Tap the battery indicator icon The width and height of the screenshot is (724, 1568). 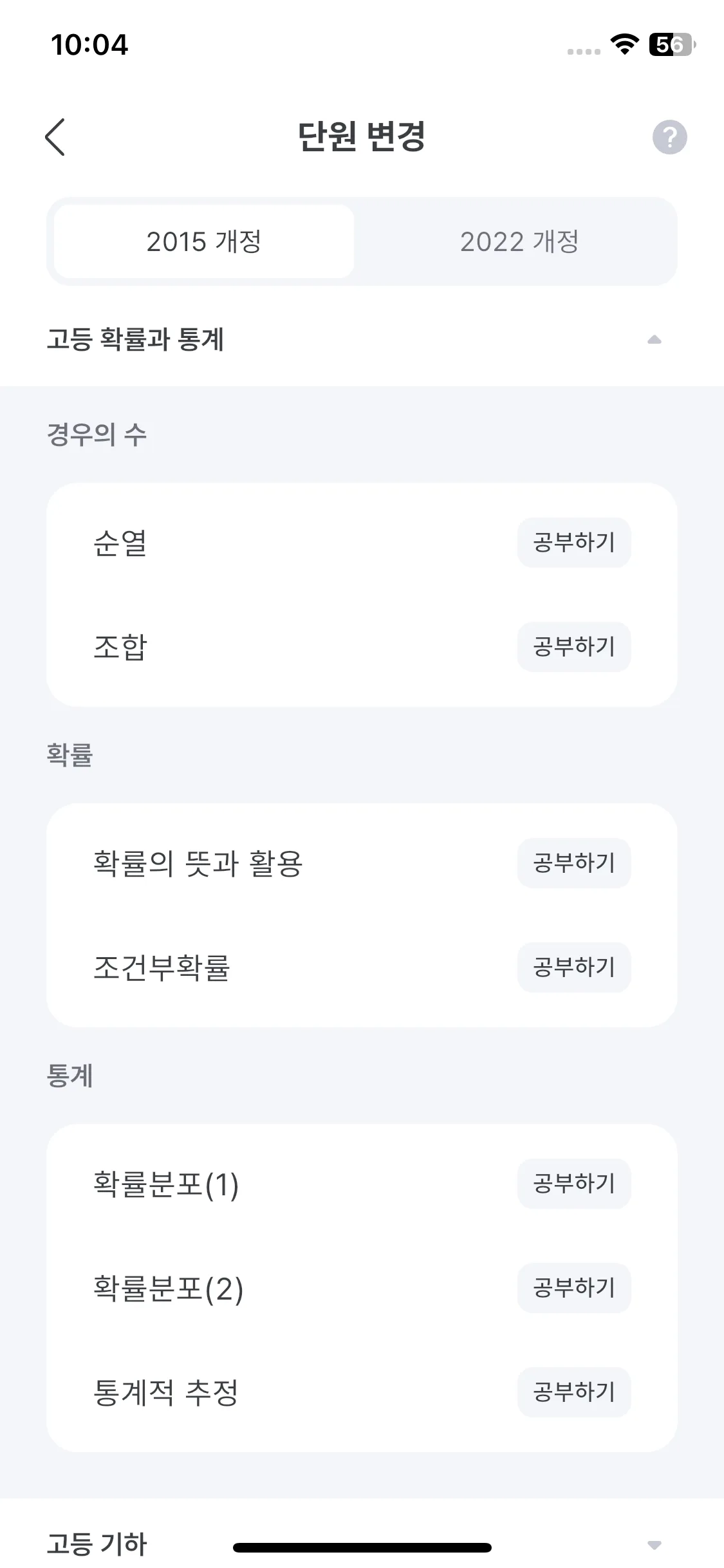pos(673,44)
